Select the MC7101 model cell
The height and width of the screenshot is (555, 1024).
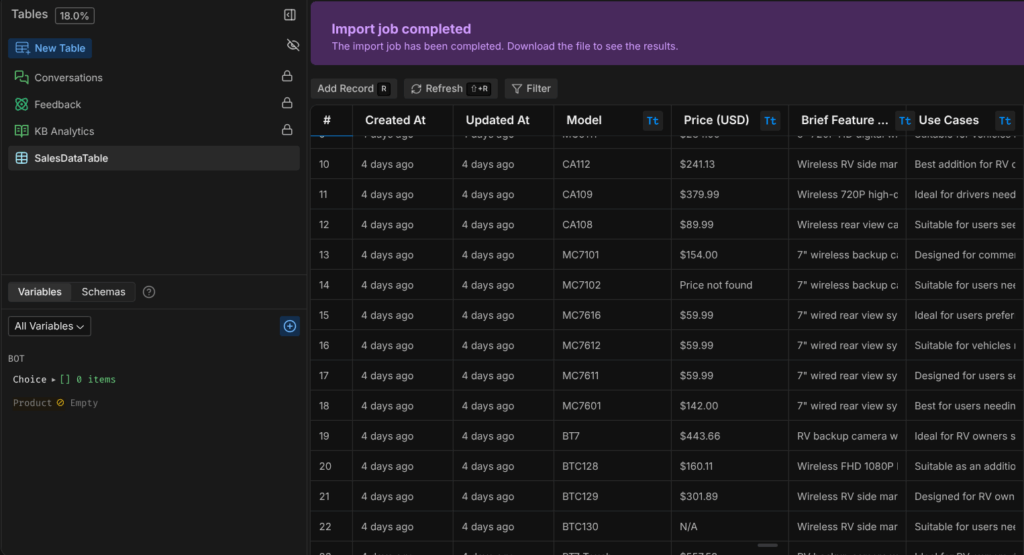click(x=613, y=255)
